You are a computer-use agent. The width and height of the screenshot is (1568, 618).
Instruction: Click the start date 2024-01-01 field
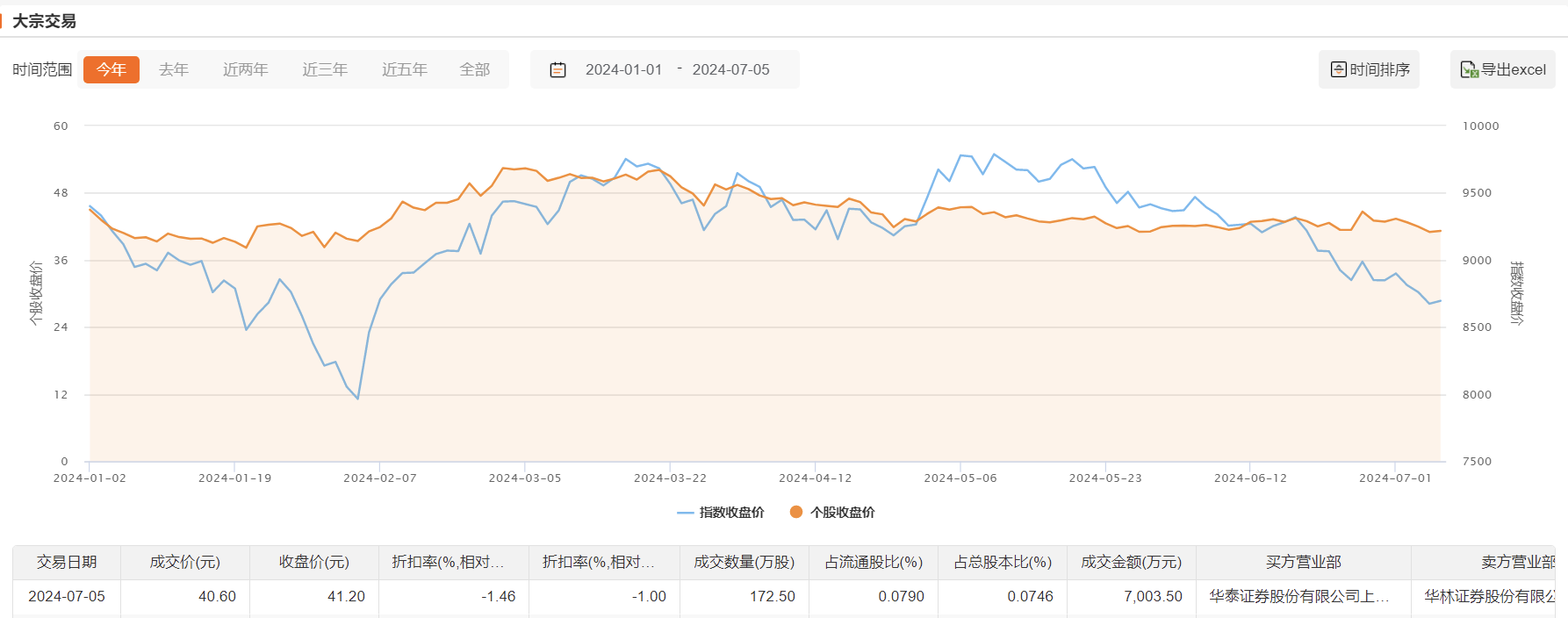pyautogui.click(x=623, y=69)
